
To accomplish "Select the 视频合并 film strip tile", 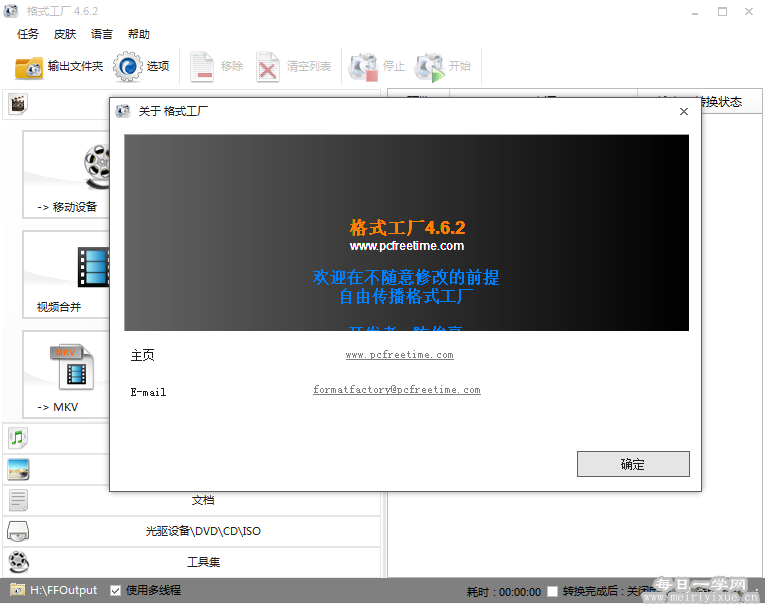I will [66, 275].
